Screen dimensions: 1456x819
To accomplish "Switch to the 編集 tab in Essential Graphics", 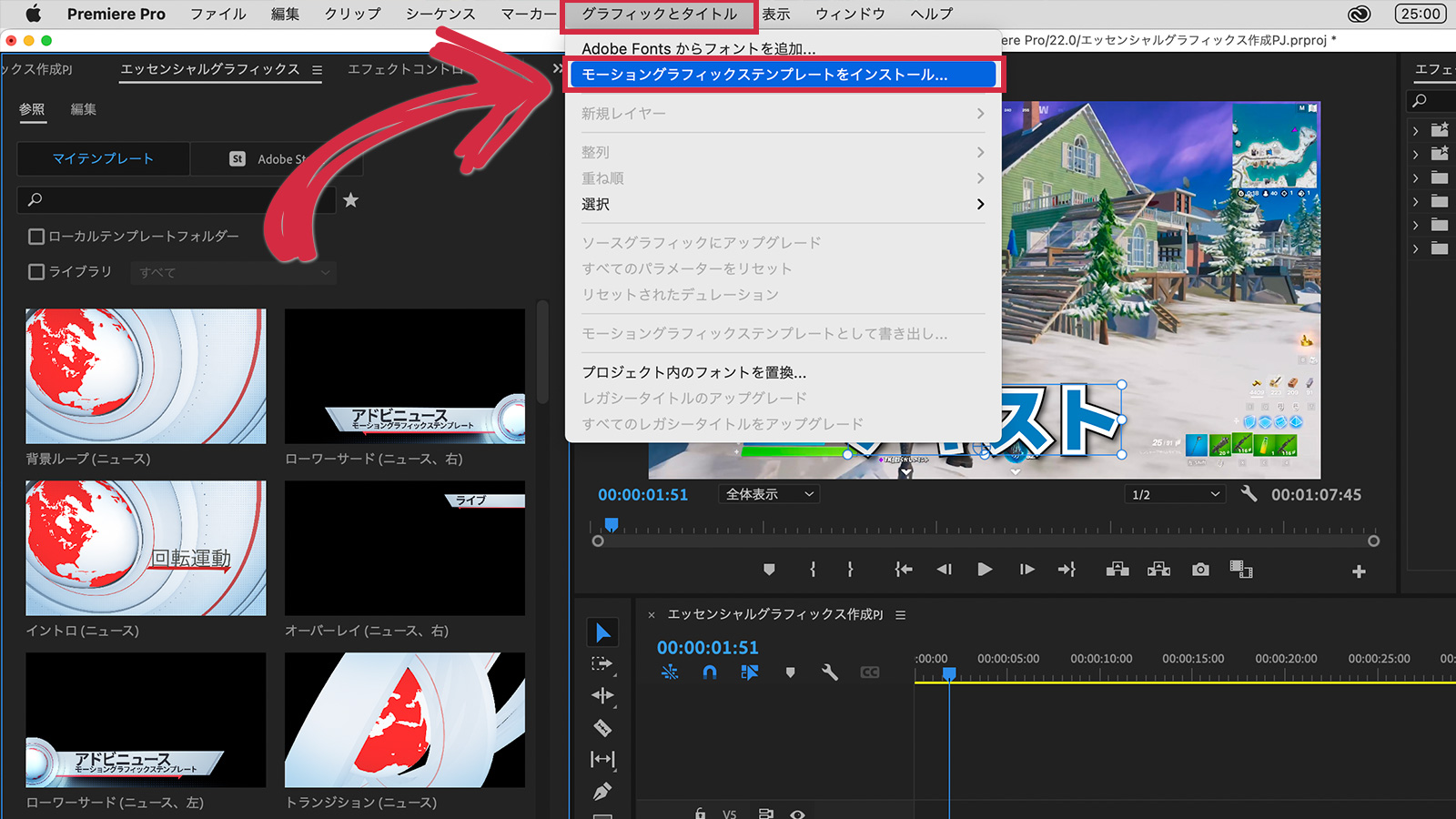I will pyautogui.click(x=83, y=109).
